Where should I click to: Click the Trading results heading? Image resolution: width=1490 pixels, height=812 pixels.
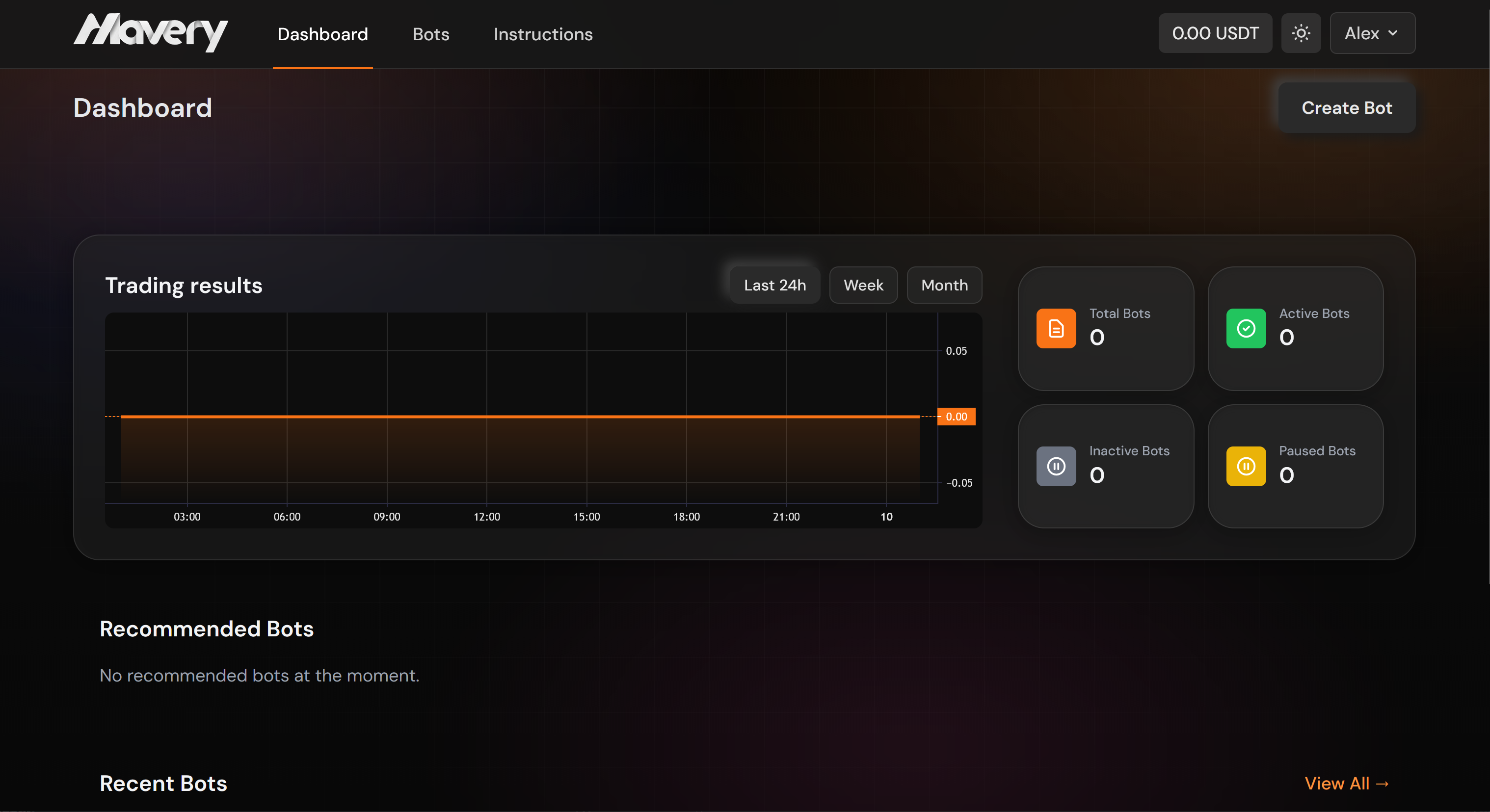184,285
